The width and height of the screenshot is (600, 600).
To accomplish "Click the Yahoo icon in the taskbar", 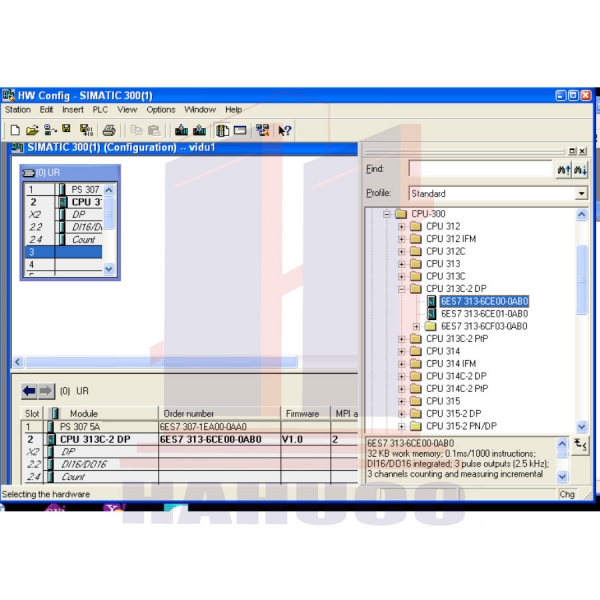I will pyautogui.click(x=114, y=508).
